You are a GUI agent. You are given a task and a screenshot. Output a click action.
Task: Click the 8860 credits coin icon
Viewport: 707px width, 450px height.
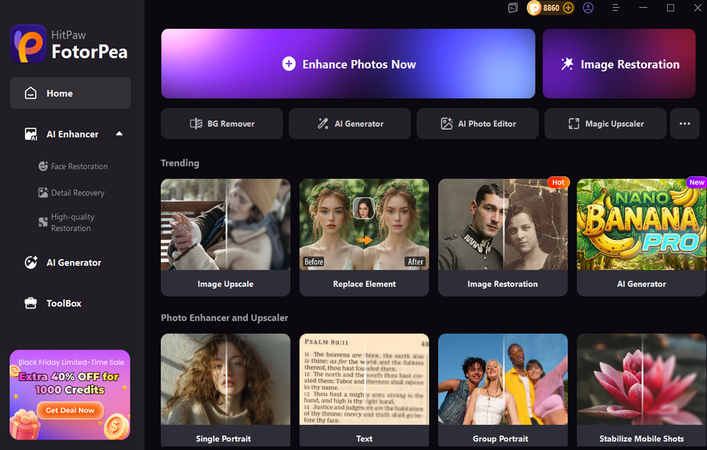(534, 8)
